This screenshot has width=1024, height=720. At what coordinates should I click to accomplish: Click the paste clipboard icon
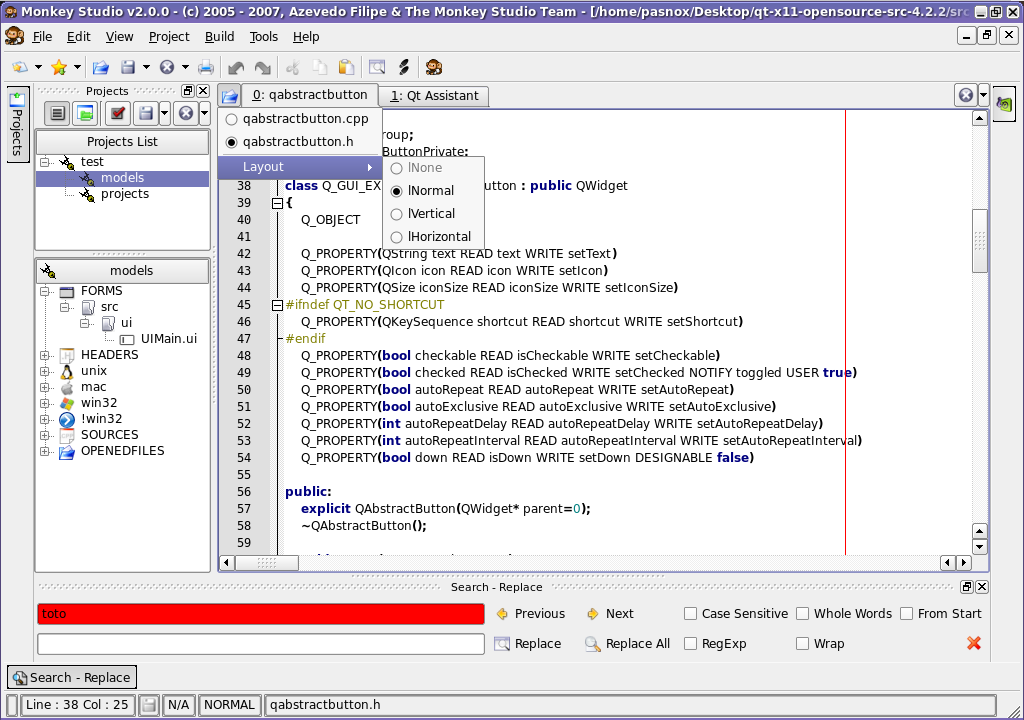pos(346,67)
